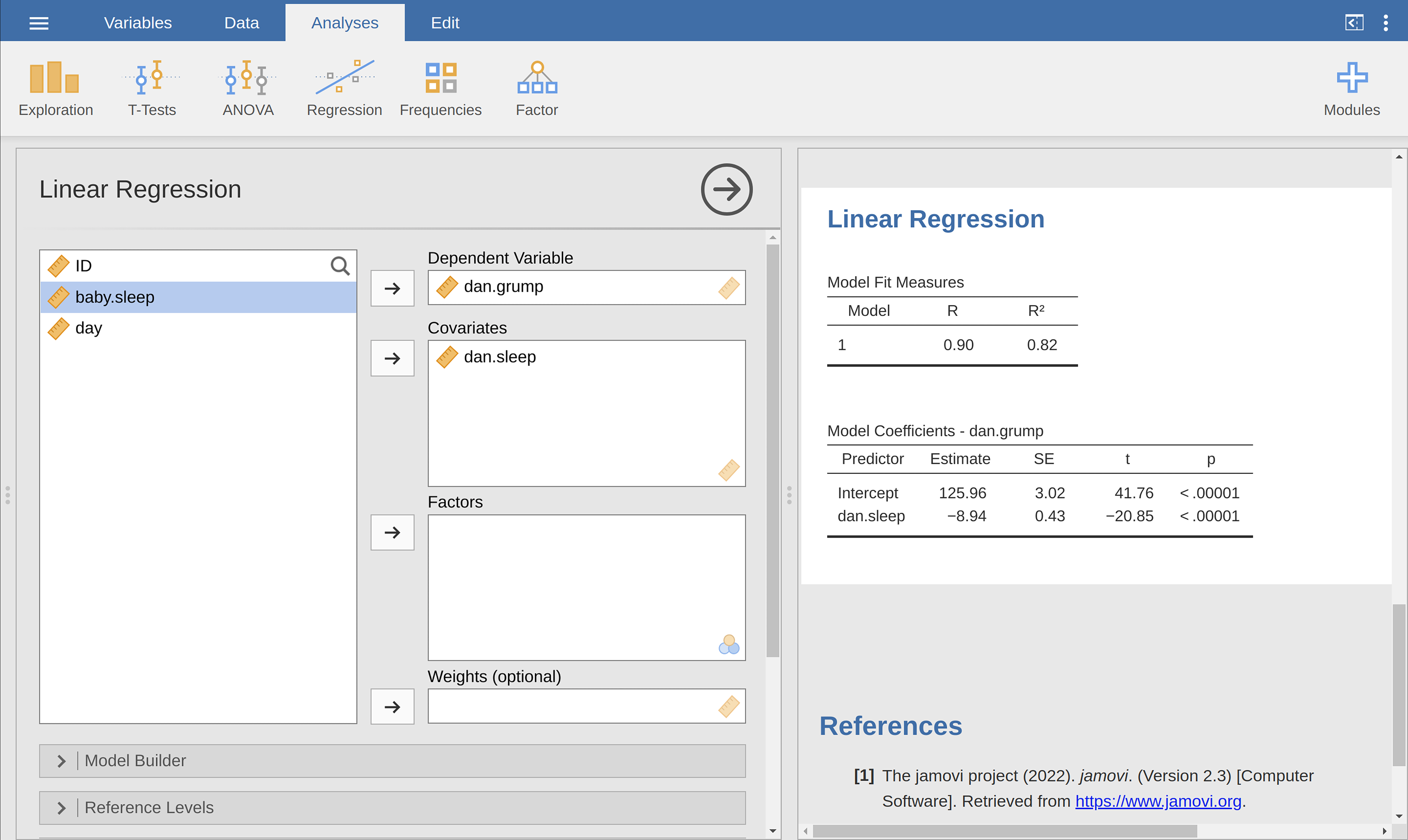Open the Regression analyses menu

point(344,88)
